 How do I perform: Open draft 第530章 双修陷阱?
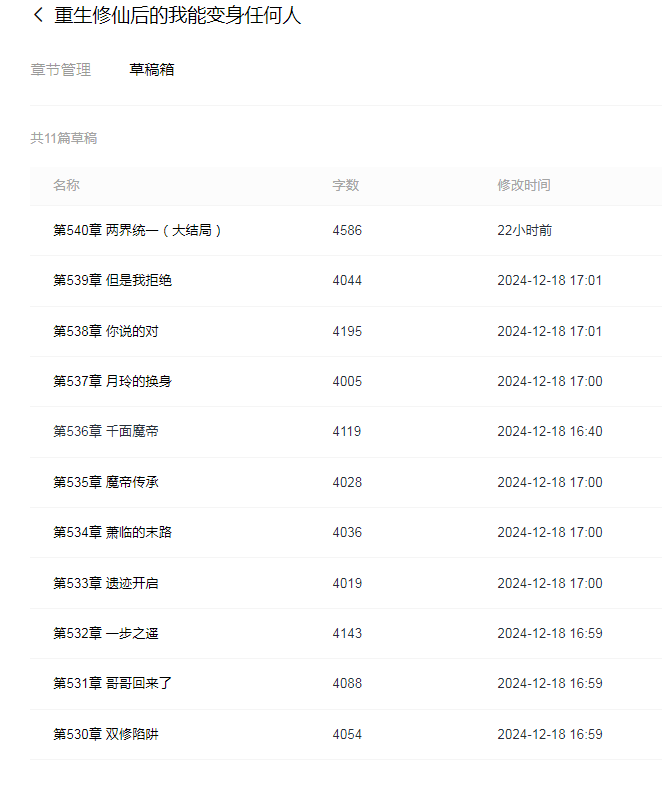pyautogui.click(x=106, y=734)
